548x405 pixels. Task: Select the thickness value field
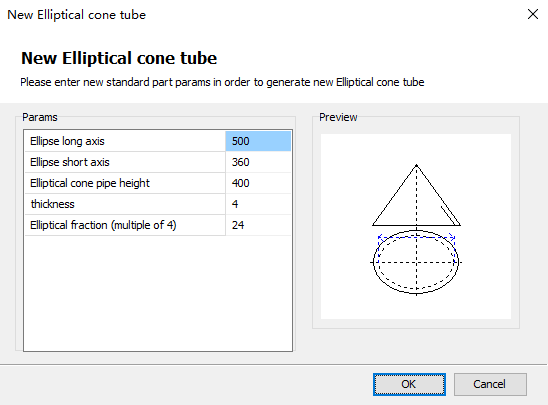click(258, 204)
